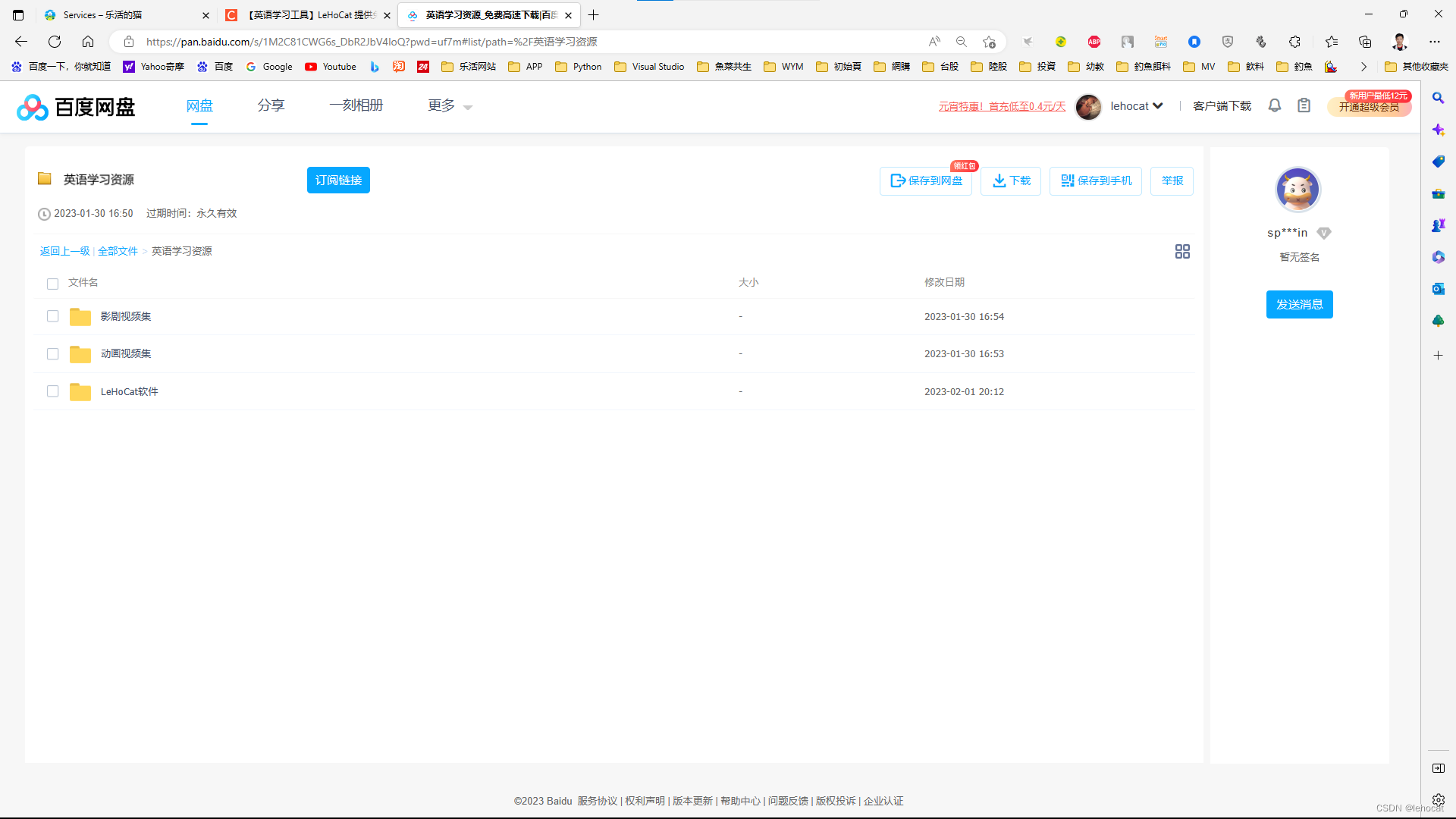
Task: Open the clipboard task list icon
Action: click(x=1304, y=105)
